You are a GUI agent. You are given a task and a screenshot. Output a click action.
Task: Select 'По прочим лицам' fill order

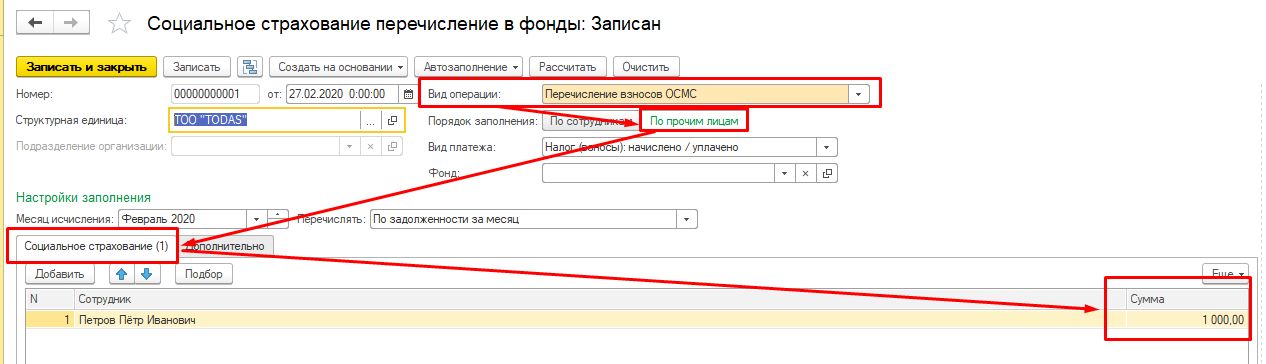pyautogui.click(x=694, y=121)
